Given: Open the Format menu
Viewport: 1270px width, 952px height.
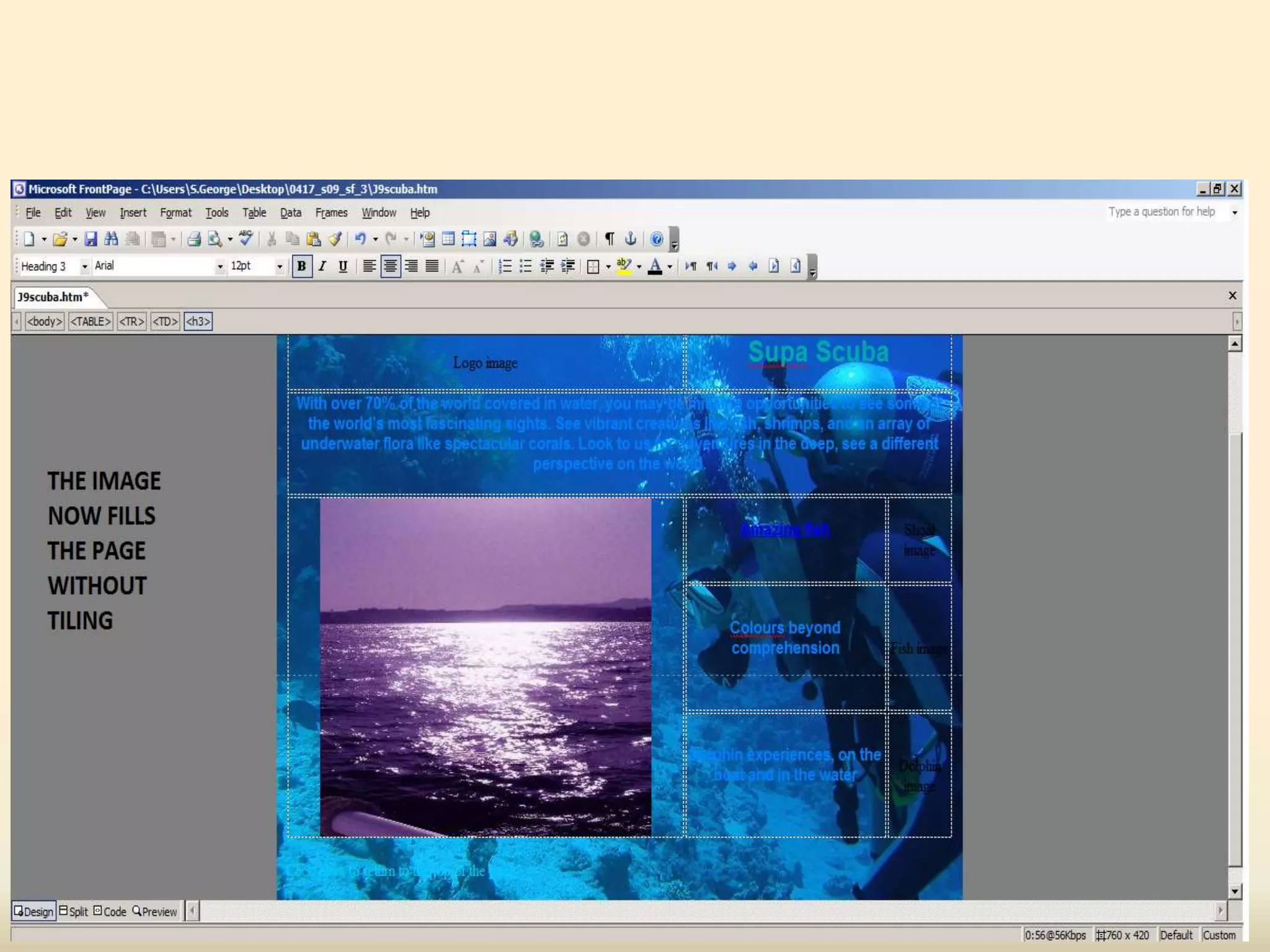Looking at the screenshot, I should [175, 213].
